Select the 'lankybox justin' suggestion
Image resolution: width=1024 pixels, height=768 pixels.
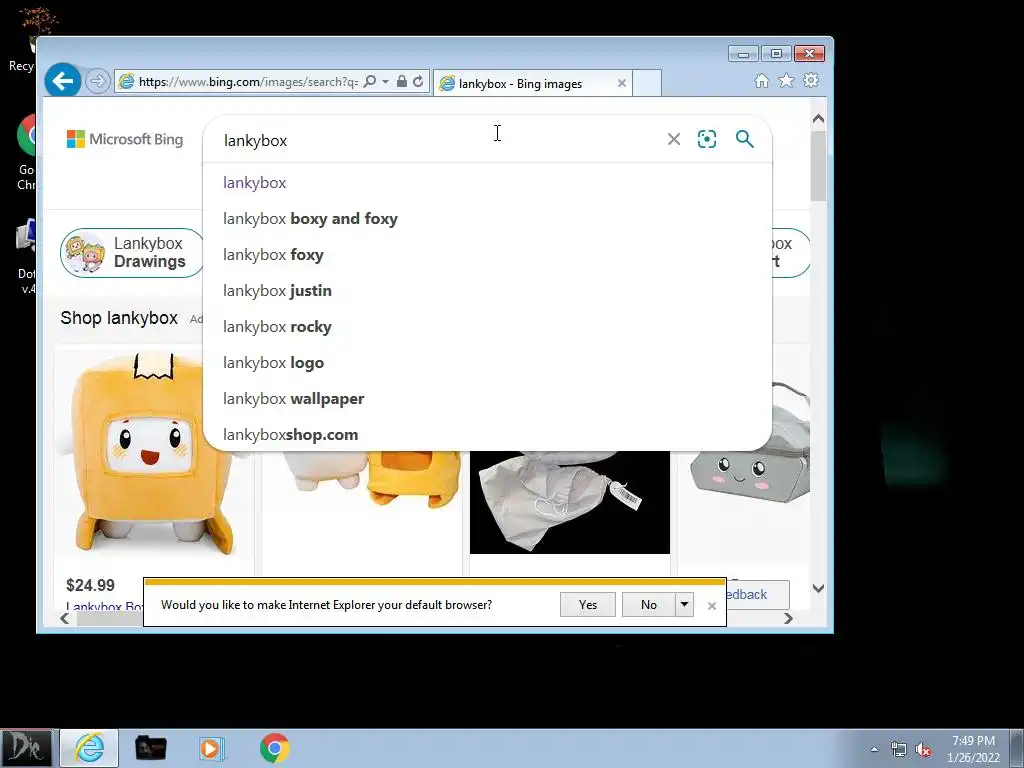487,291
